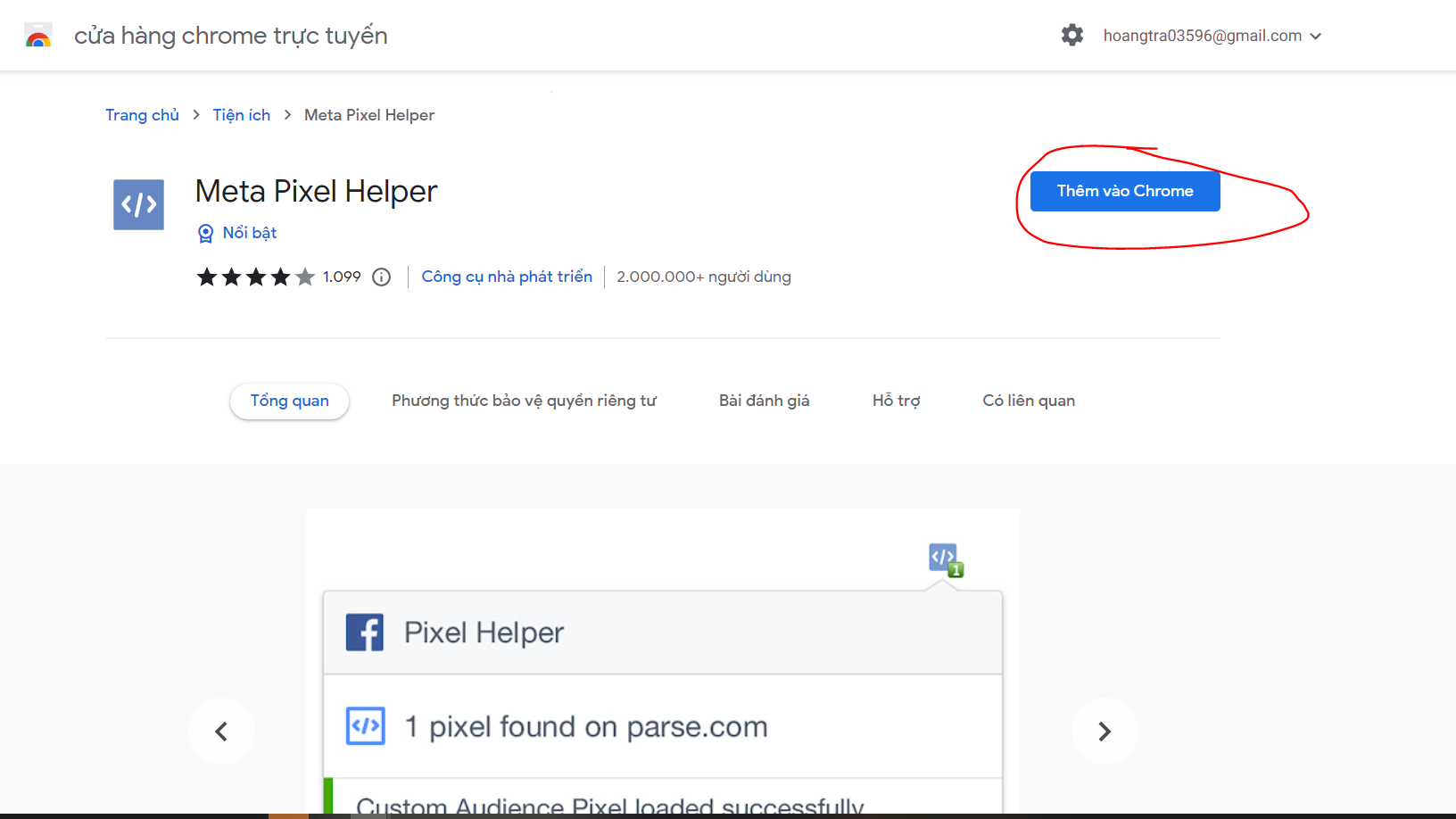Click the pixel code icon beside parse.com
This screenshot has height=819, width=1456.
click(366, 726)
